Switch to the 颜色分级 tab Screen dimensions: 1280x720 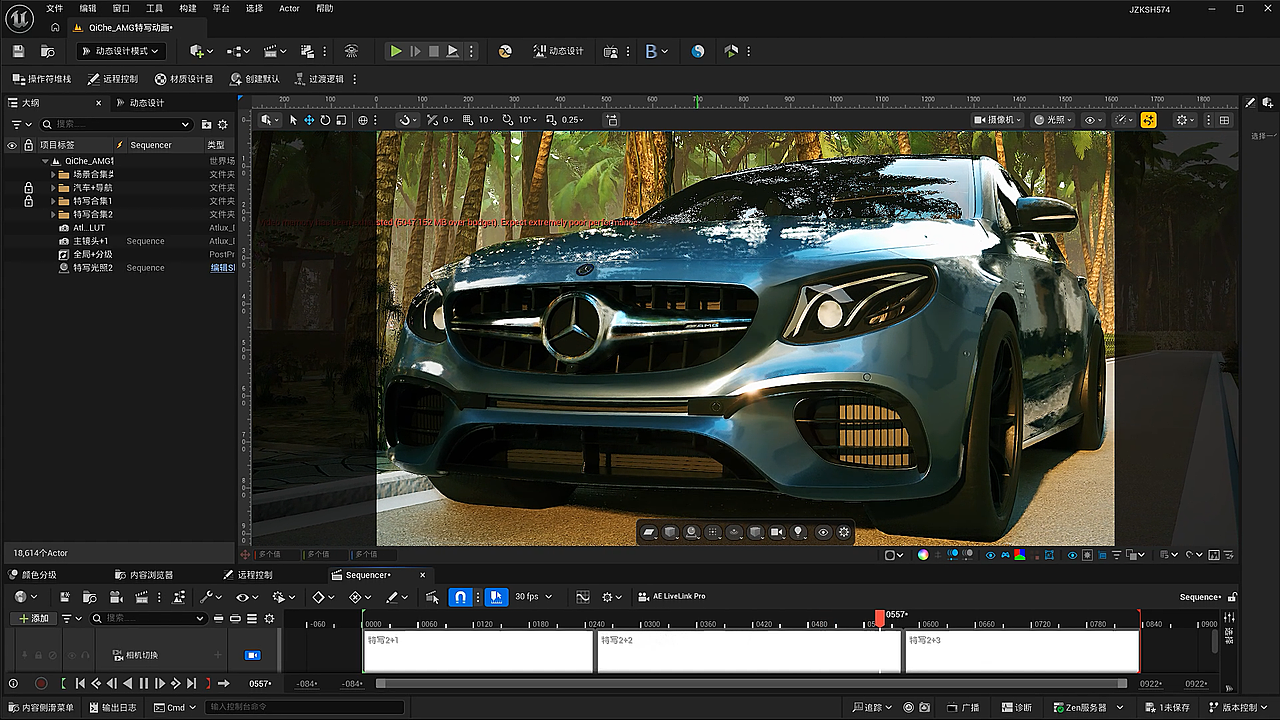click(x=33, y=575)
